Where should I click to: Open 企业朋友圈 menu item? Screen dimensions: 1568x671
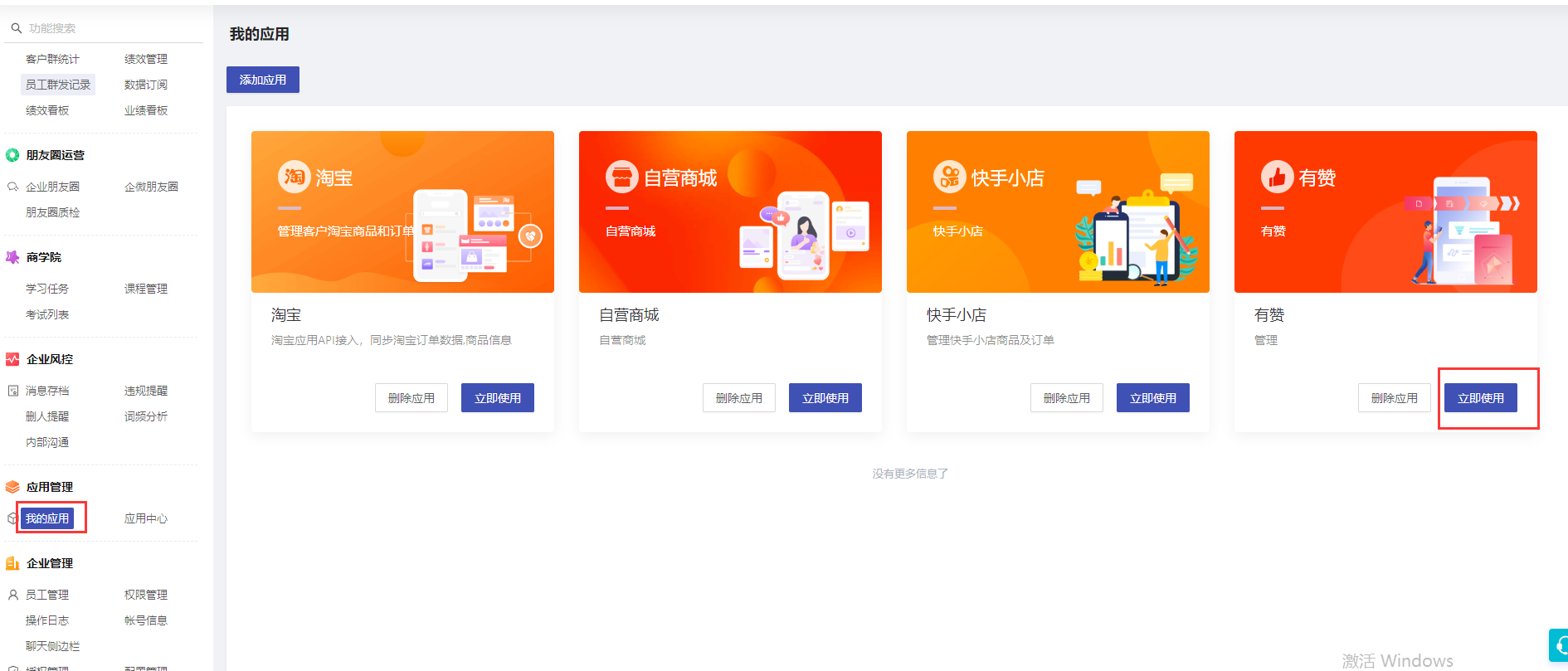tap(52, 187)
